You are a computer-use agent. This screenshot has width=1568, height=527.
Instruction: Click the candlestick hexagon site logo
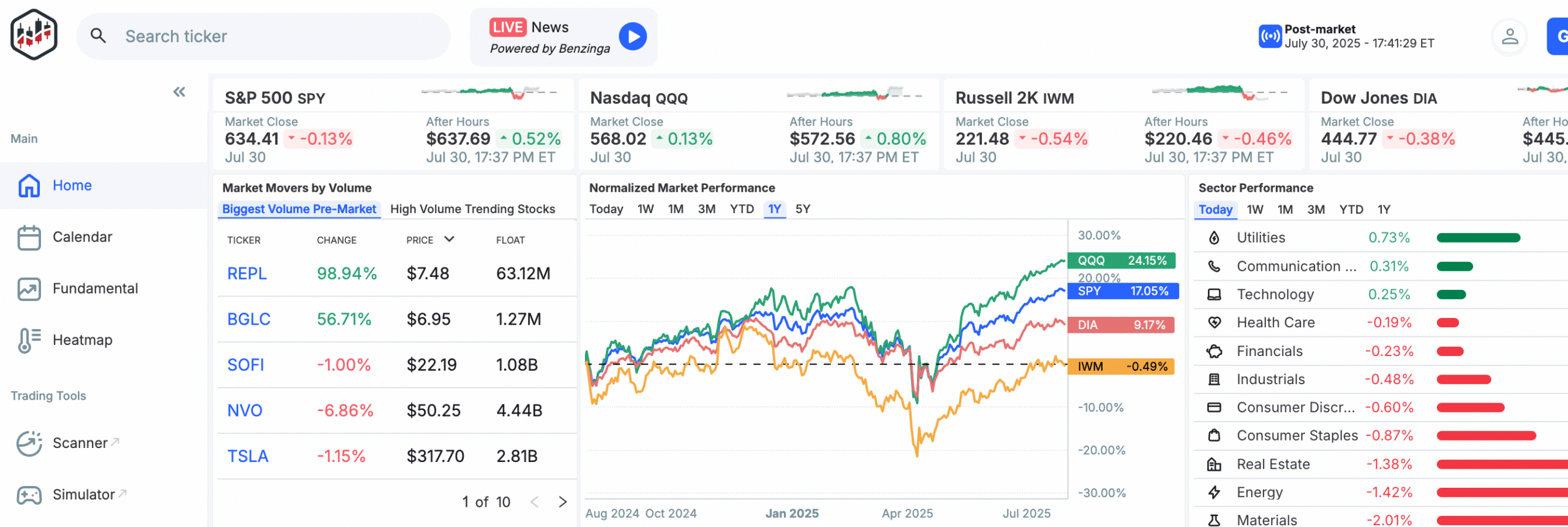tap(34, 35)
